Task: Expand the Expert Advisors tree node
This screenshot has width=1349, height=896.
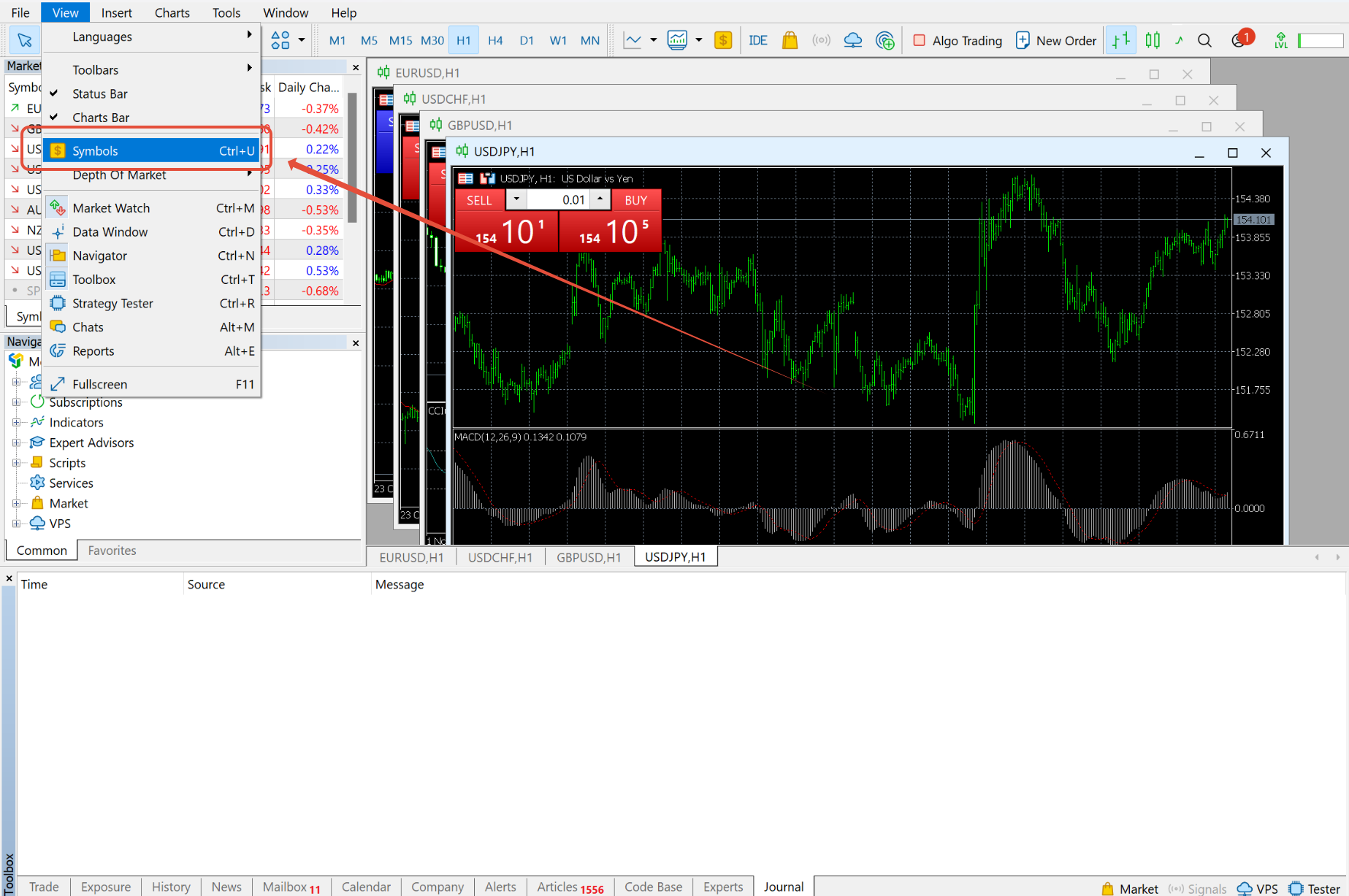Action: tap(16, 443)
